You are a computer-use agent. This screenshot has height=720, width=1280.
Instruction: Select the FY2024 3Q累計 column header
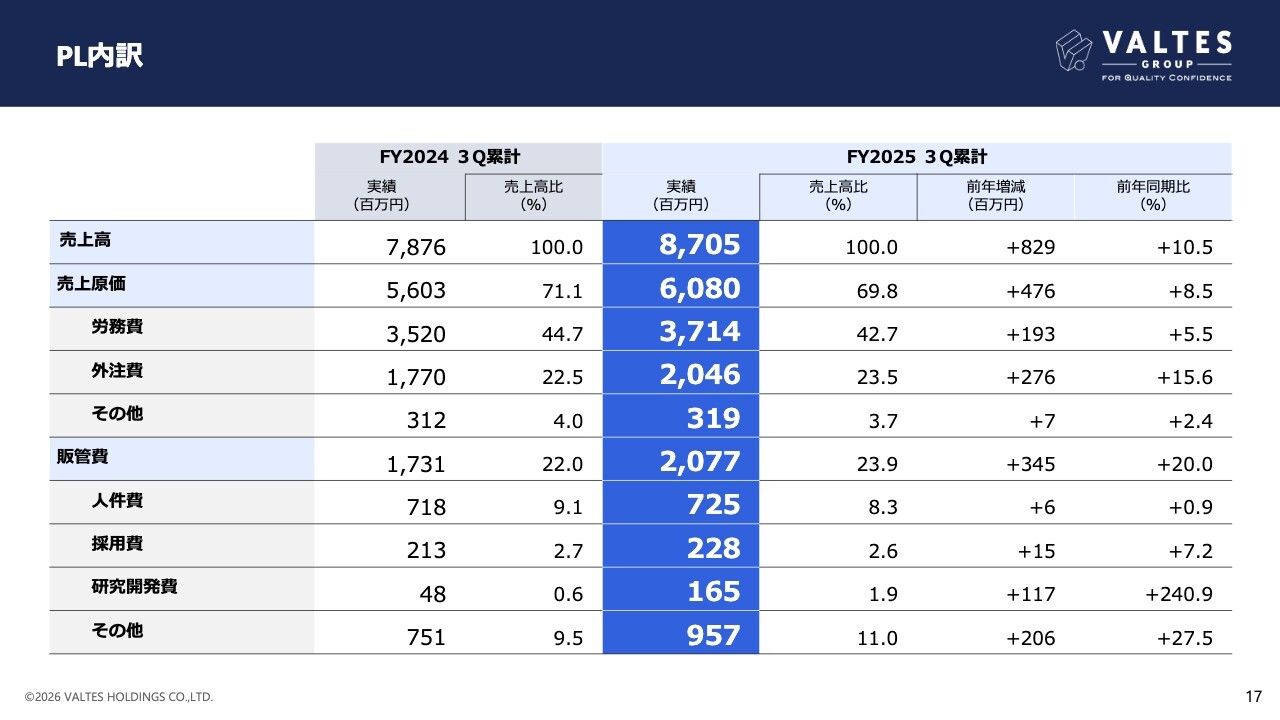tap(458, 157)
